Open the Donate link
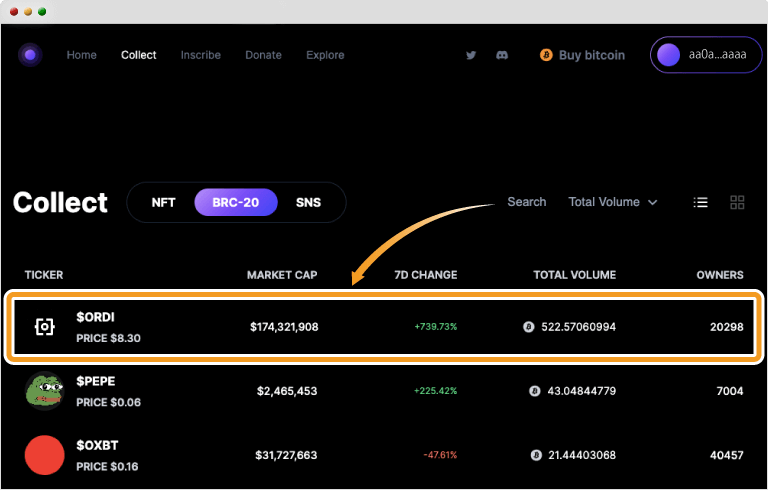This screenshot has width=768, height=490. coord(263,55)
